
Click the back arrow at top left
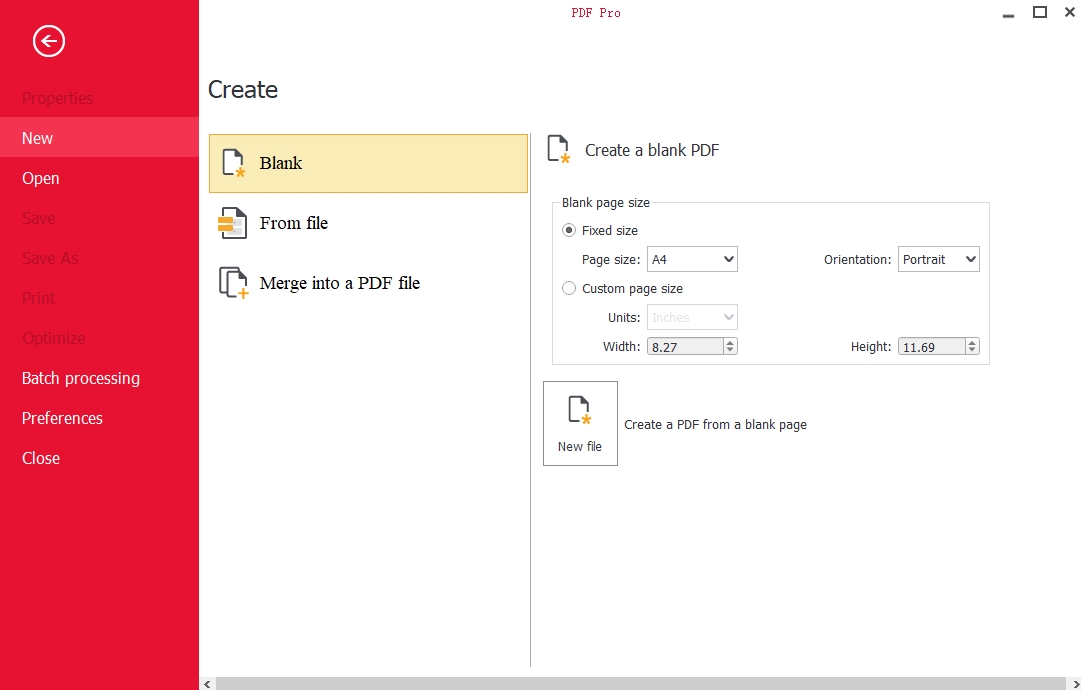pos(47,41)
